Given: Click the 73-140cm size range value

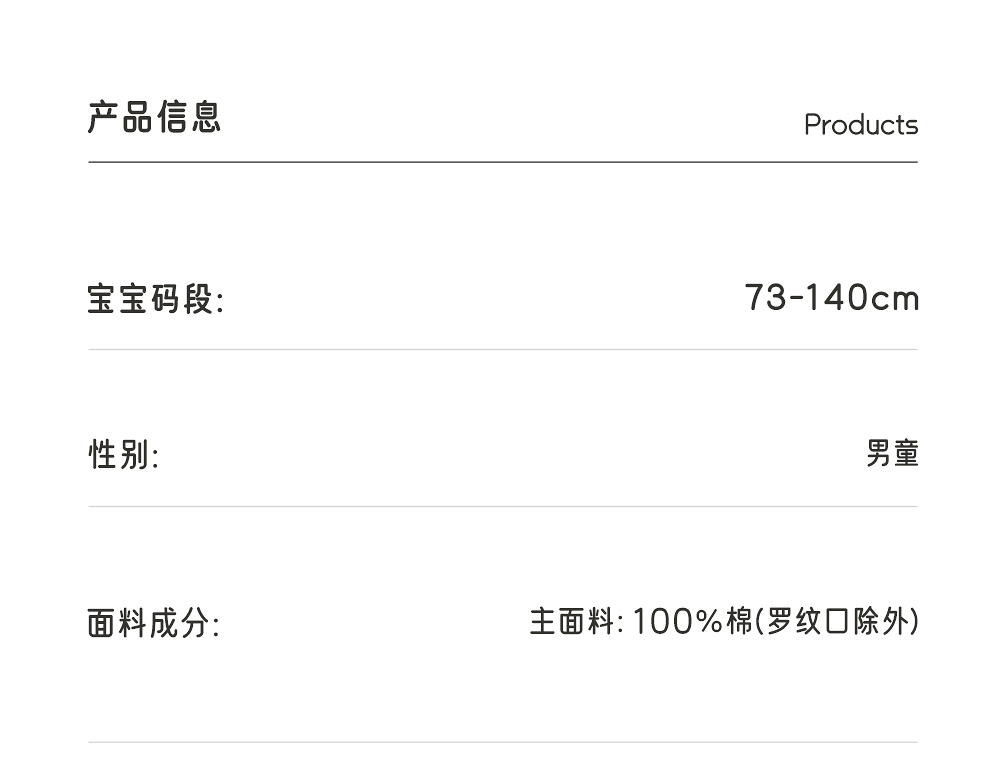Looking at the screenshot, I should point(831,298).
